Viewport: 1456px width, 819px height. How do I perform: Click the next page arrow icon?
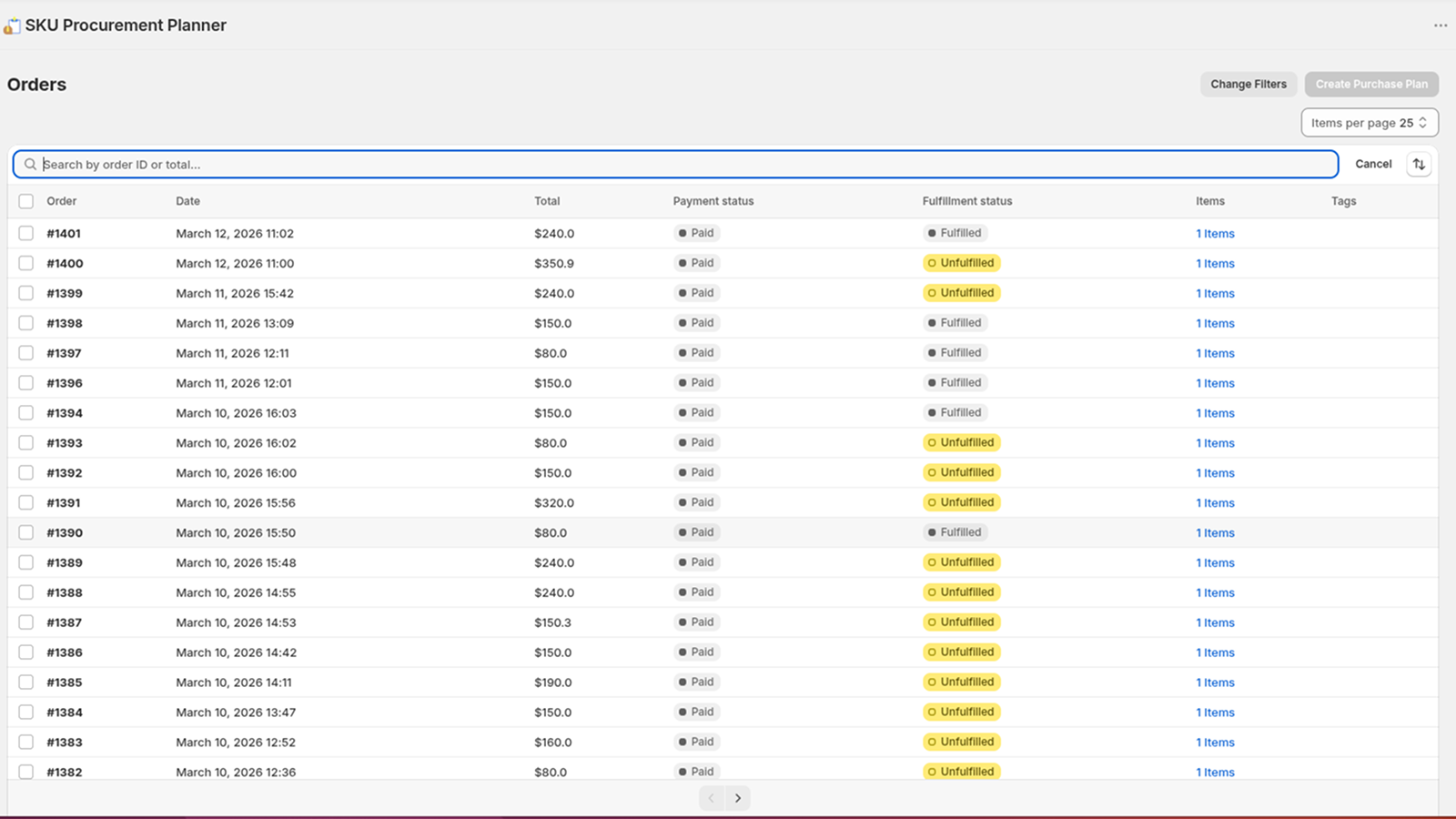(738, 797)
